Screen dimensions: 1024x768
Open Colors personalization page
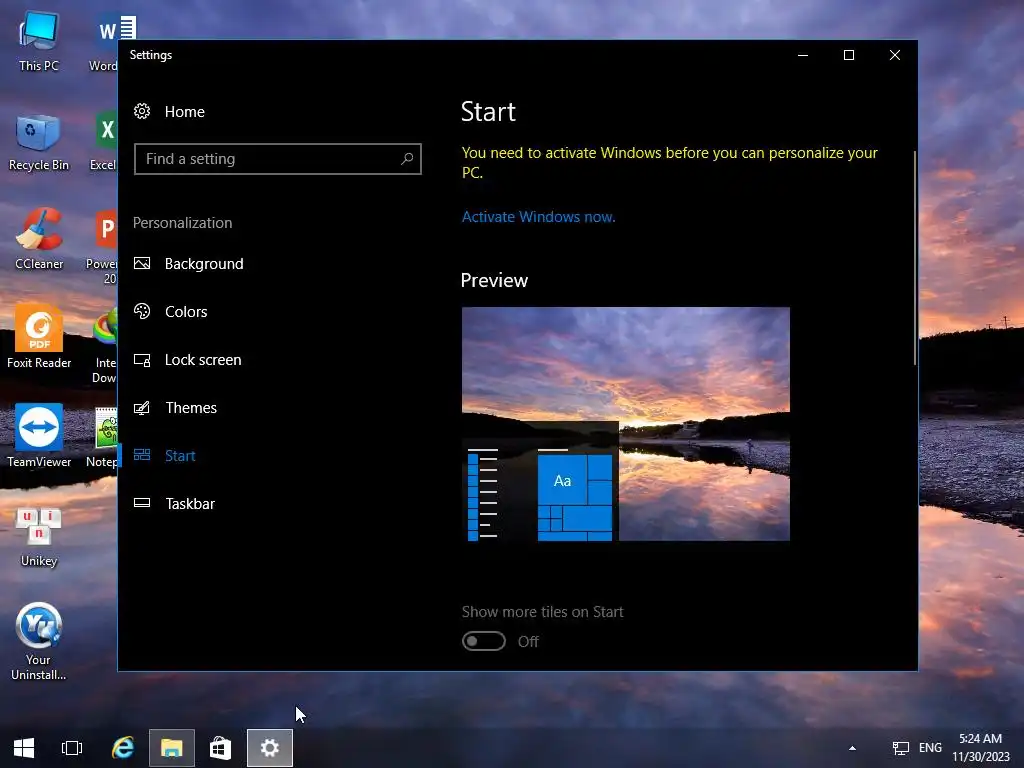[x=186, y=312]
